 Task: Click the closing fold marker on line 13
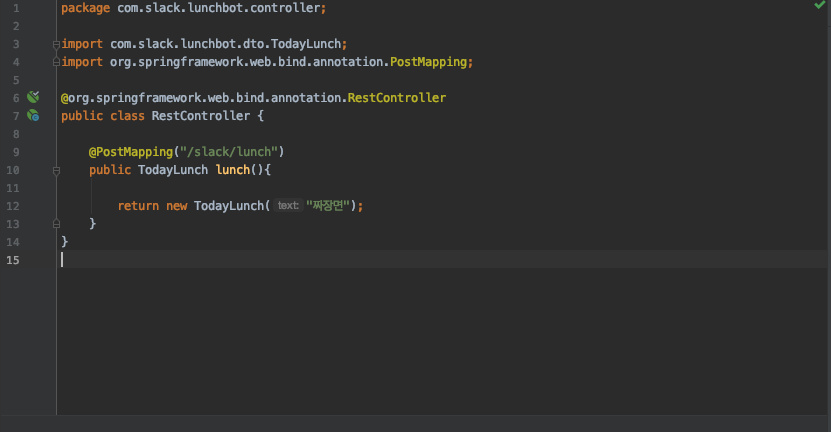click(x=56, y=224)
